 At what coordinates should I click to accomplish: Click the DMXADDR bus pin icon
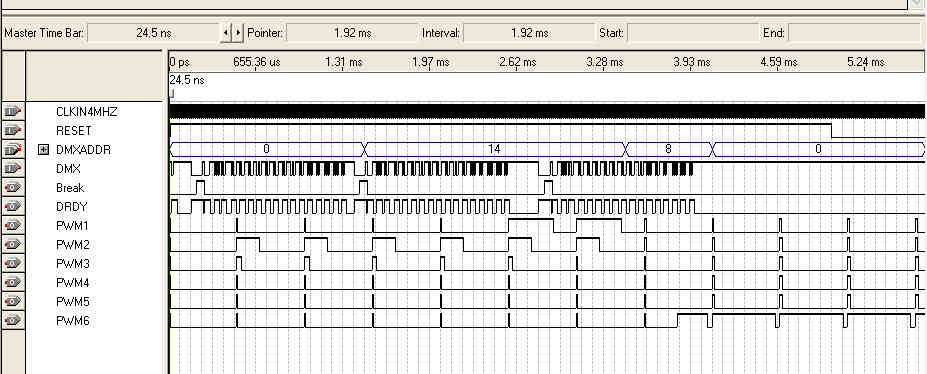(13, 149)
